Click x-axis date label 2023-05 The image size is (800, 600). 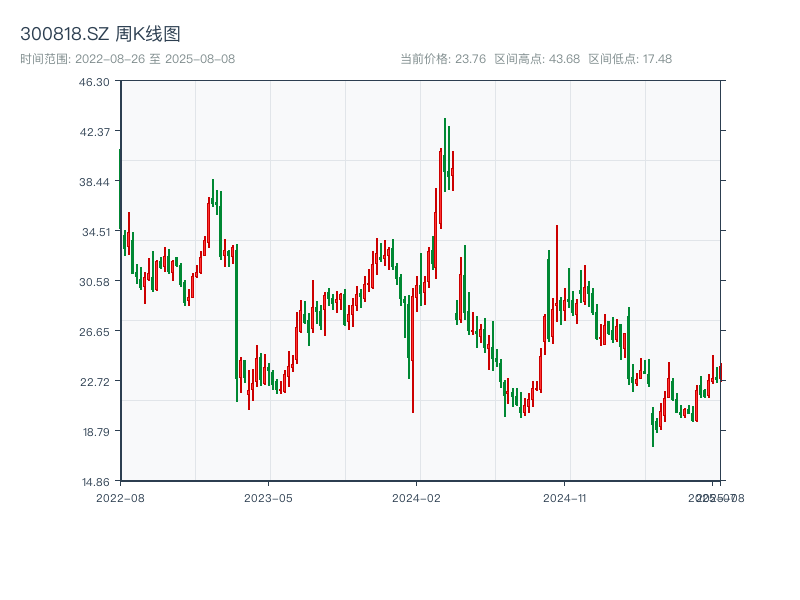point(268,498)
